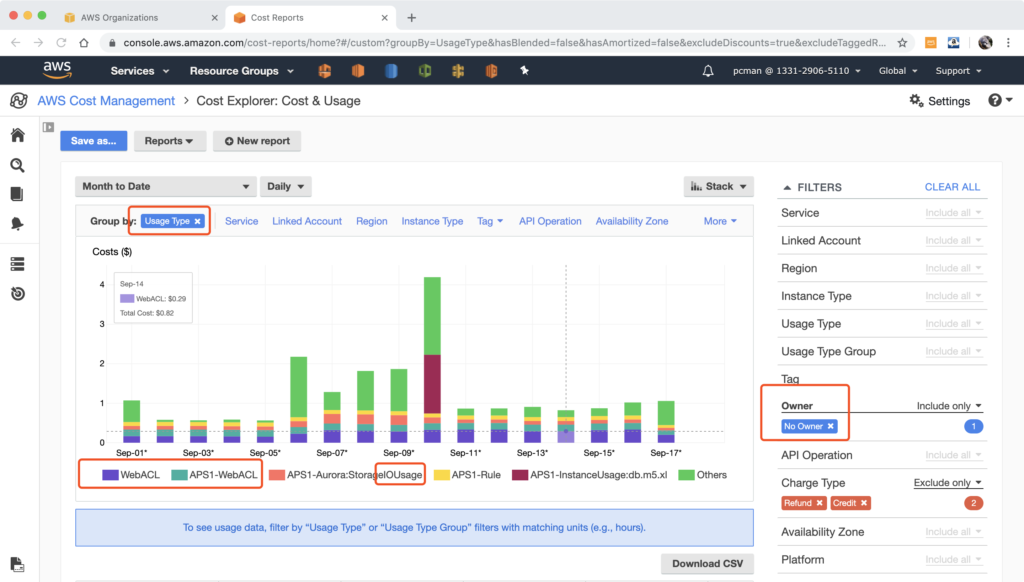
Task: Reload the page
Action: [61, 43]
